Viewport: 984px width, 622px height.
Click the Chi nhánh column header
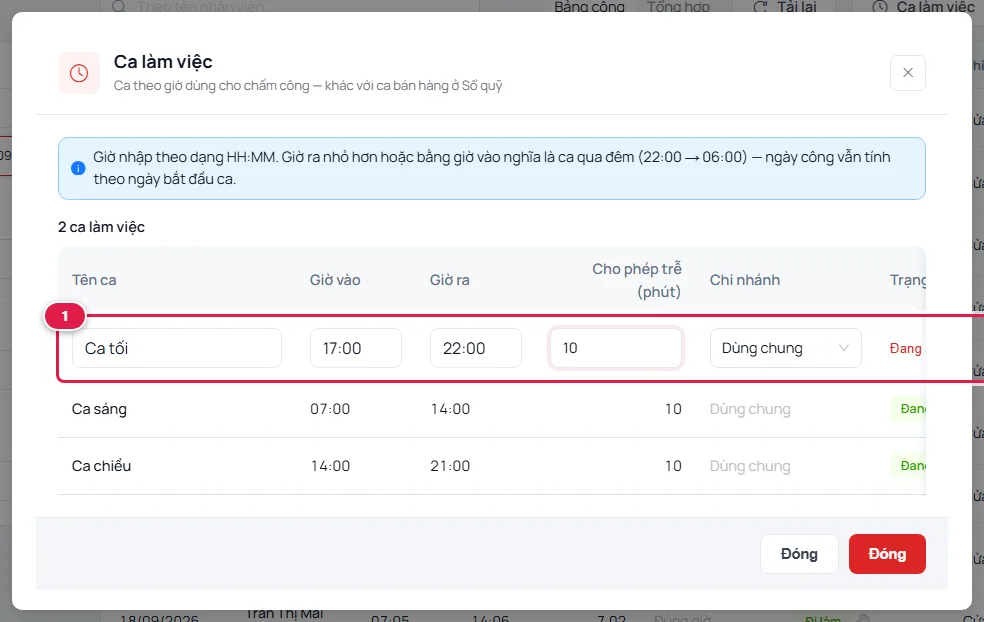745,280
